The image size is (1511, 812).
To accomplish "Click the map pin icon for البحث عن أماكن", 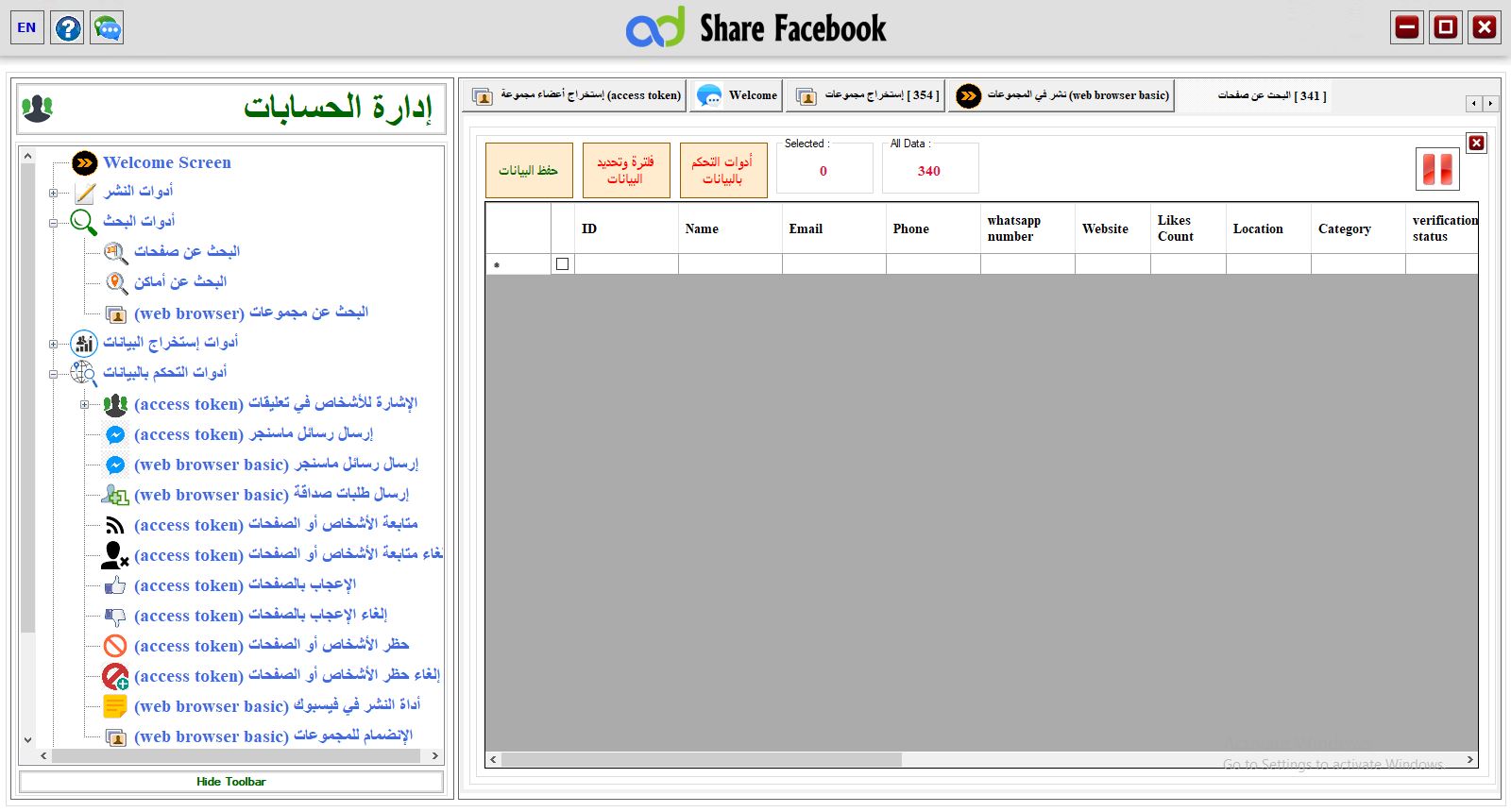I will 115,282.
